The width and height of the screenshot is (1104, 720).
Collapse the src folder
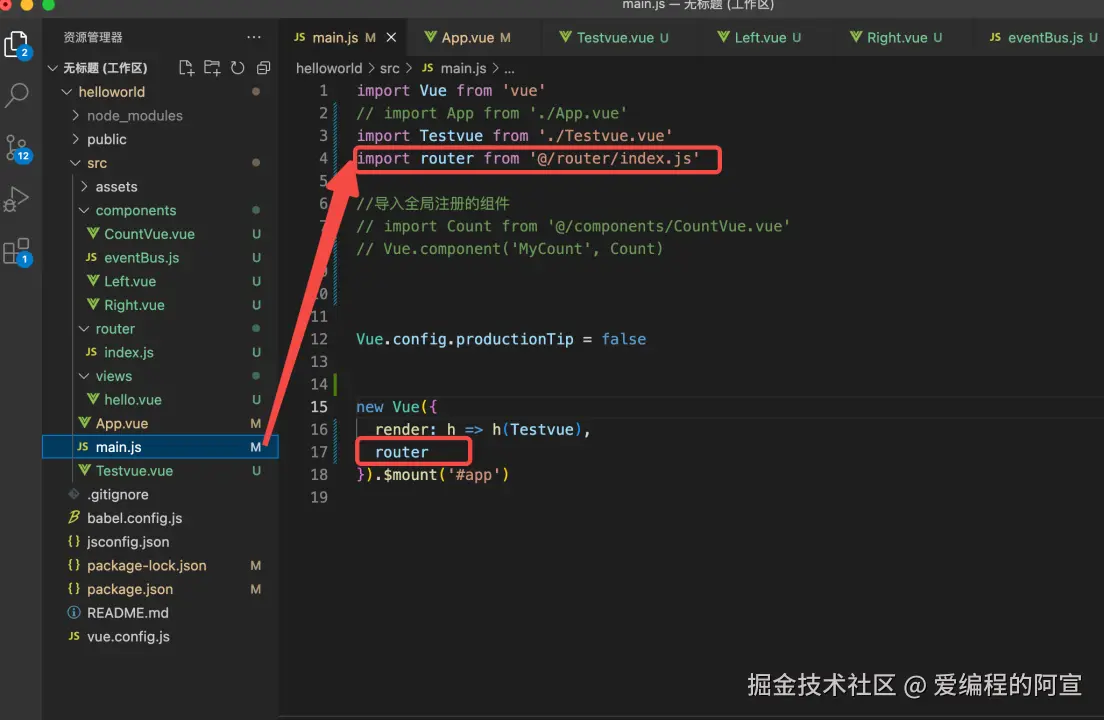pyautogui.click(x=75, y=163)
